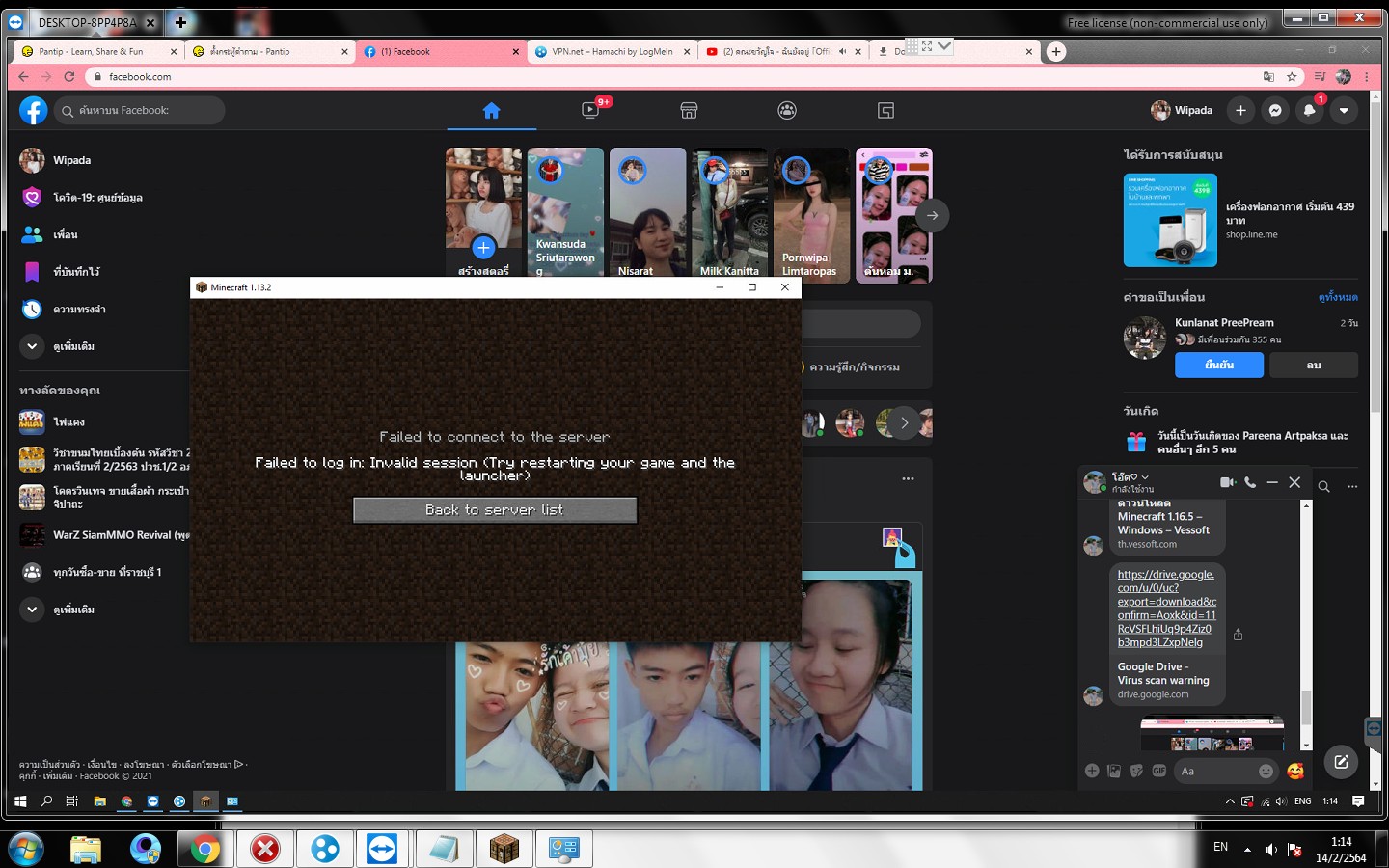The height and width of the screenshot is (868, 1389).
Task: Open ENG language selector in remote tray
Action: 1302,801
